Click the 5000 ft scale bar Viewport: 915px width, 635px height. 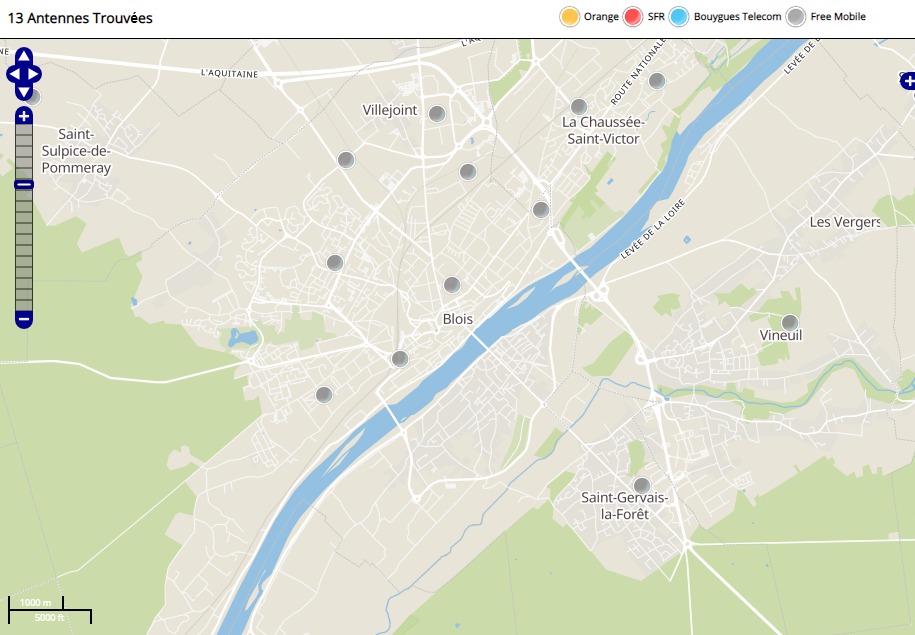[50, 617]
